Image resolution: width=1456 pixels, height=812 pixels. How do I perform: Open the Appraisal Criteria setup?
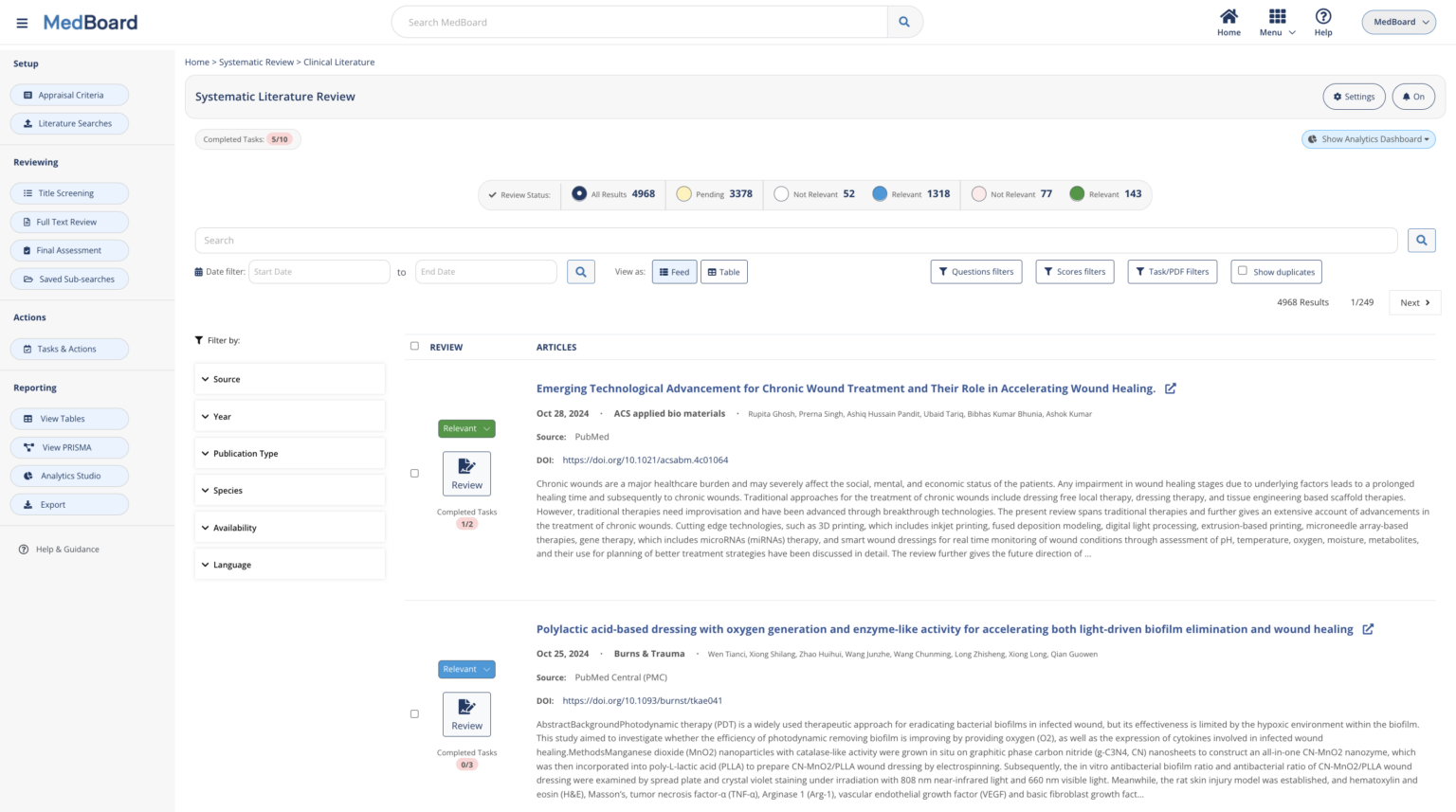(x=69, y=94)
